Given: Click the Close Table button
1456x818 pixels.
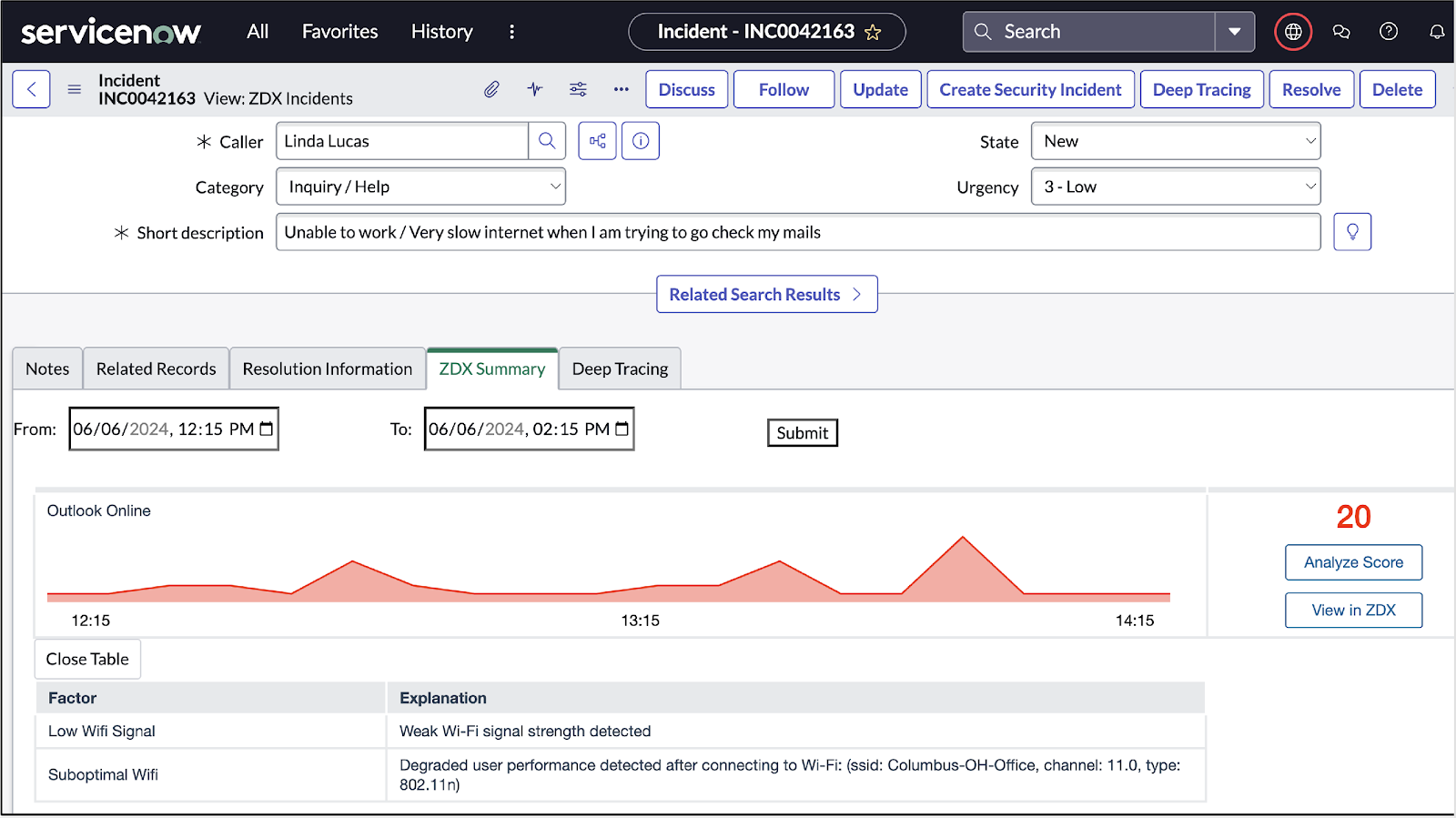Looking at the screenshot, I should 87,659.
